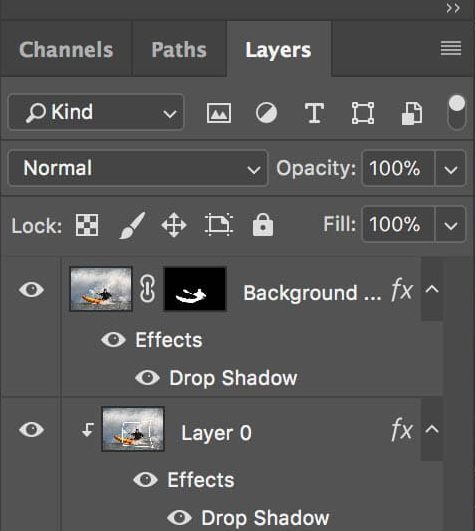Switch to the Channels tab
Screen dimensions: 475x531
tap(66, 50)
